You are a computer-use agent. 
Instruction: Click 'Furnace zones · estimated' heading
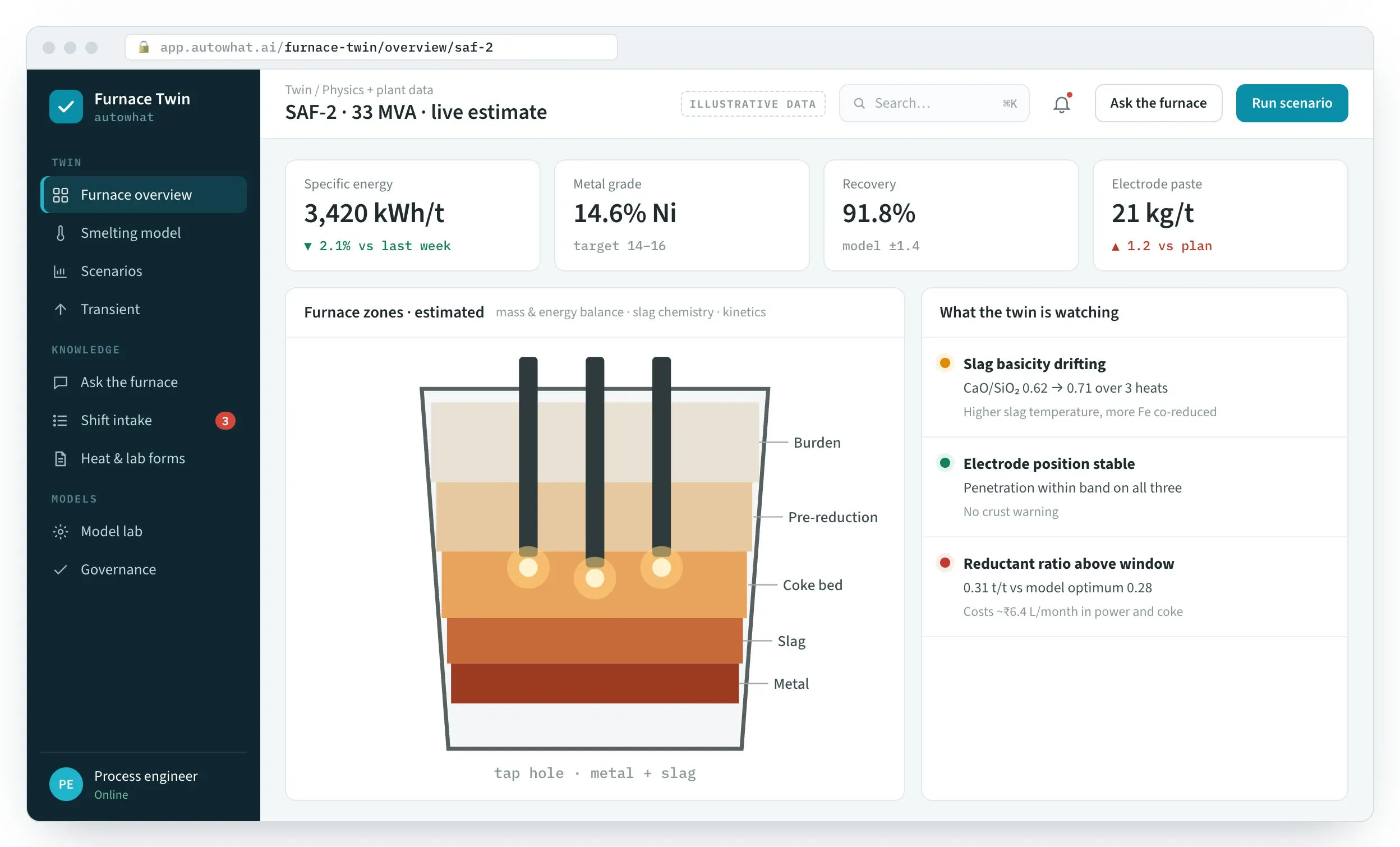pyautogui.click(x=394, y=312)
